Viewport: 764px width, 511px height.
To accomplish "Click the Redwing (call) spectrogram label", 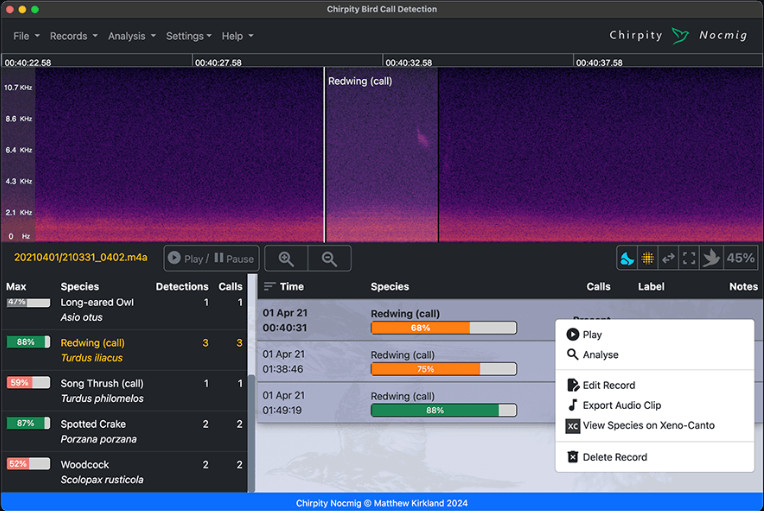I will [360, 81].
